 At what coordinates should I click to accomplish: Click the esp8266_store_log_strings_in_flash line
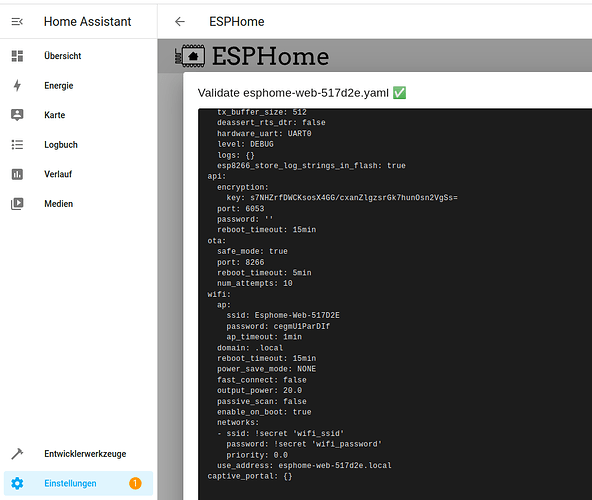[x=311, y=165]
